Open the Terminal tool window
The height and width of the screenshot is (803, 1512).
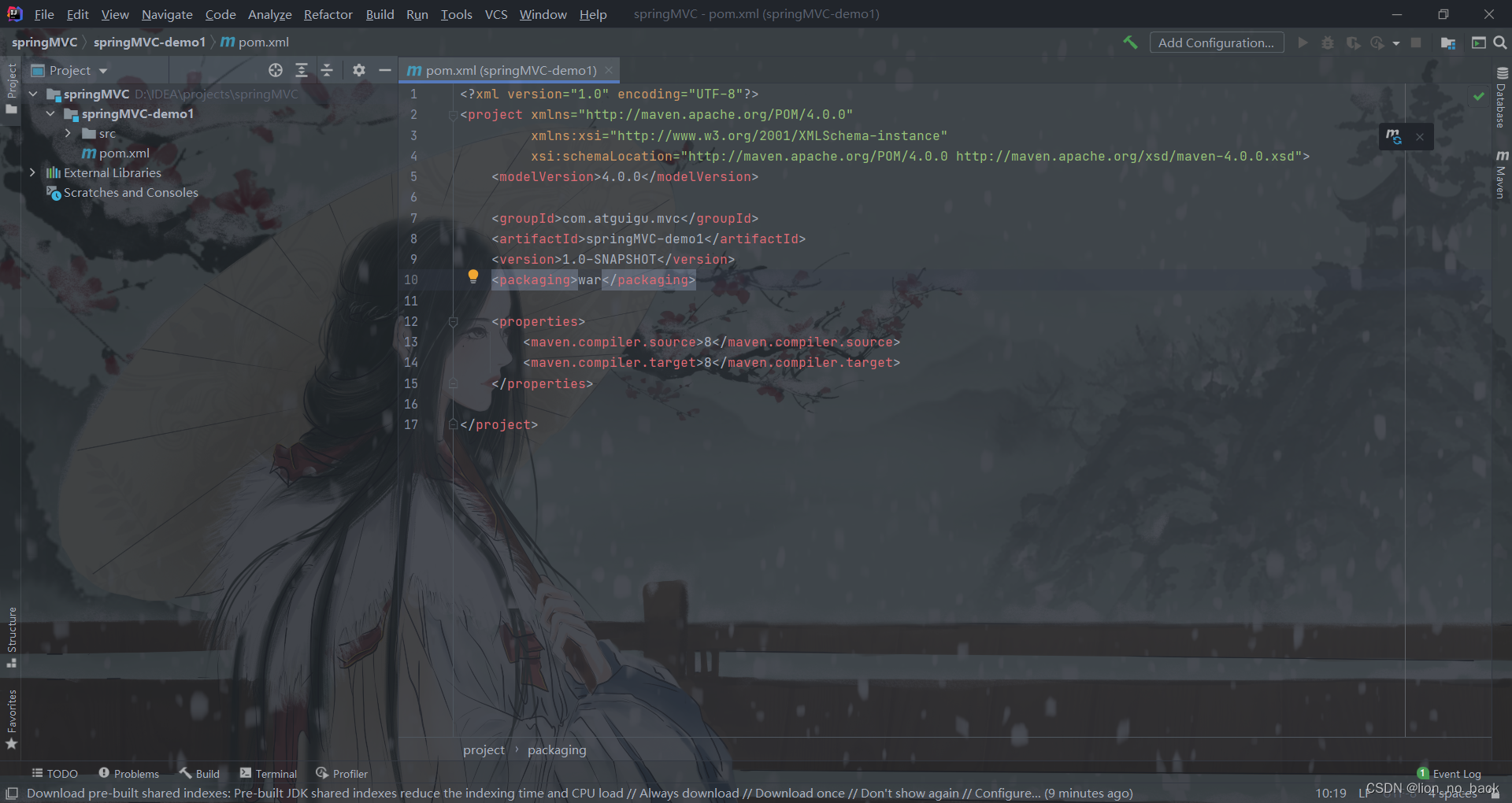tap(269, 774)
